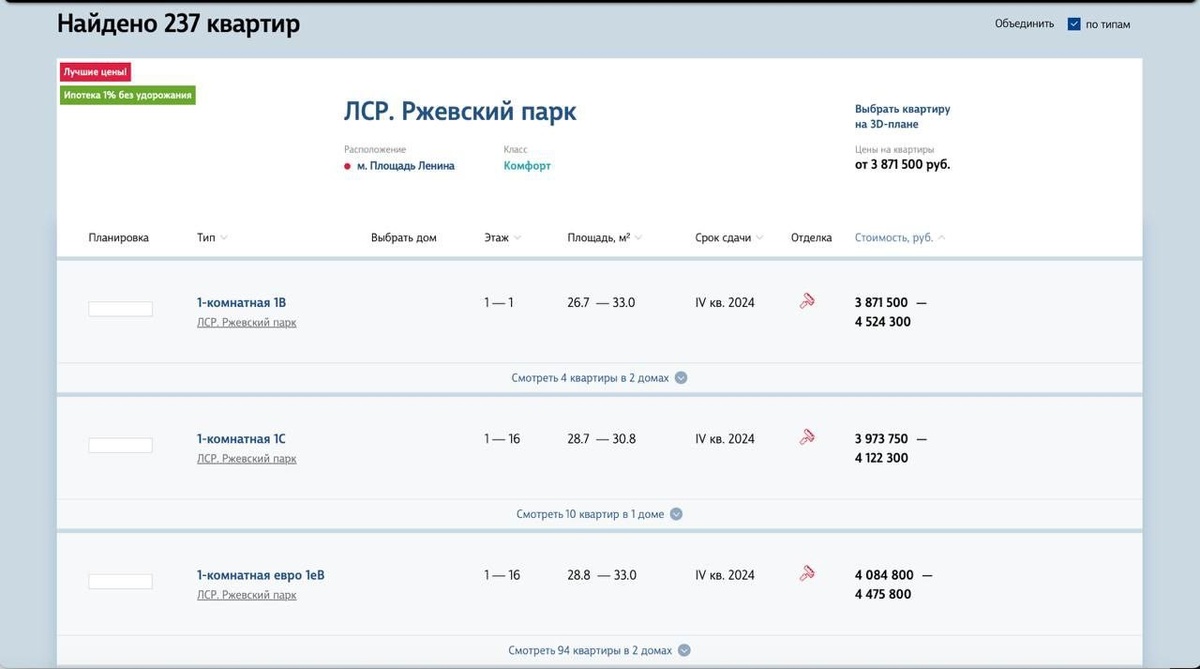Open floor plan thumbnail for 1-комнатная 1С
This screenshot has height=669, width=1200.
(120, 445)
